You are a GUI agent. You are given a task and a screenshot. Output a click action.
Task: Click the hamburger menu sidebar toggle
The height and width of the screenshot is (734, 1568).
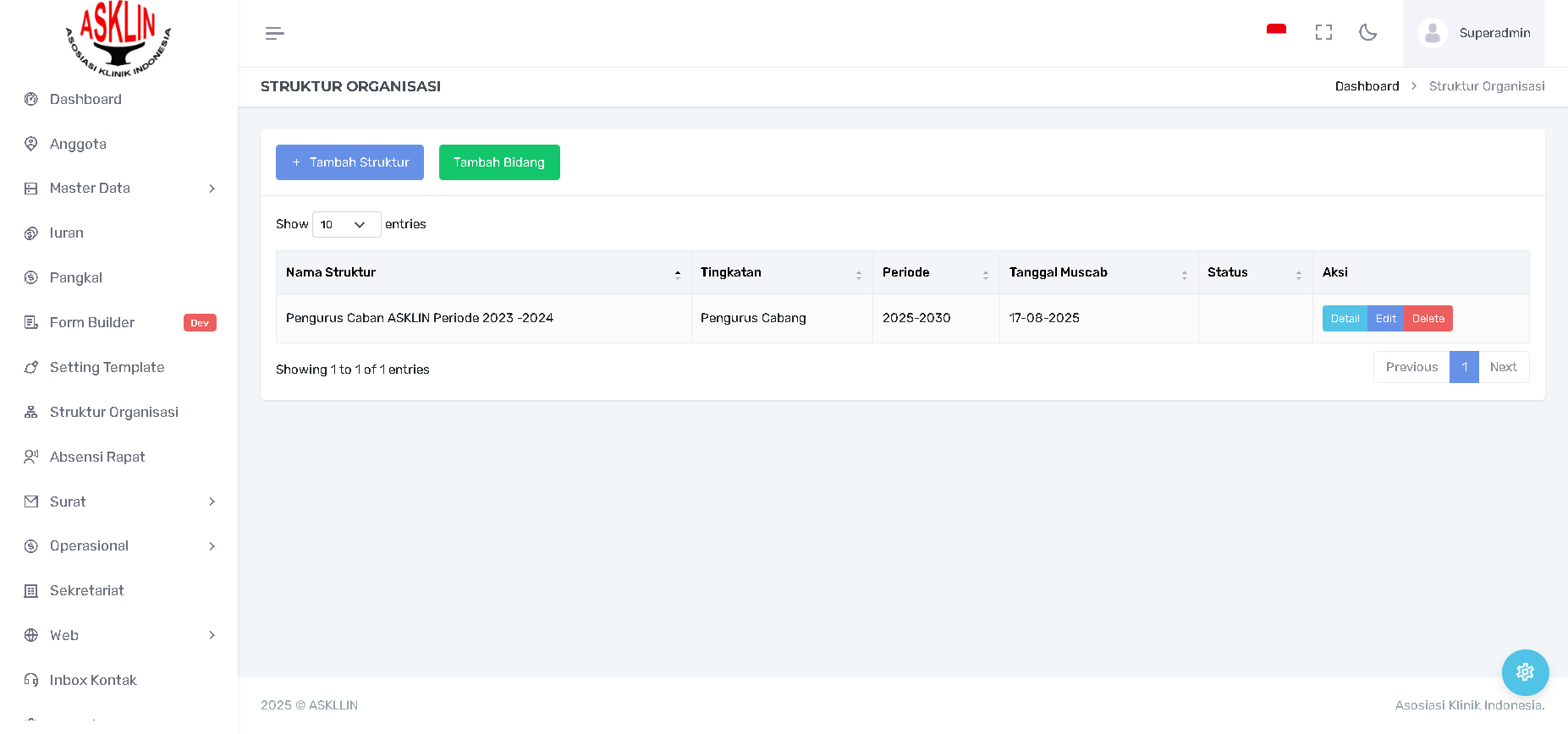[x=274, y=34]
